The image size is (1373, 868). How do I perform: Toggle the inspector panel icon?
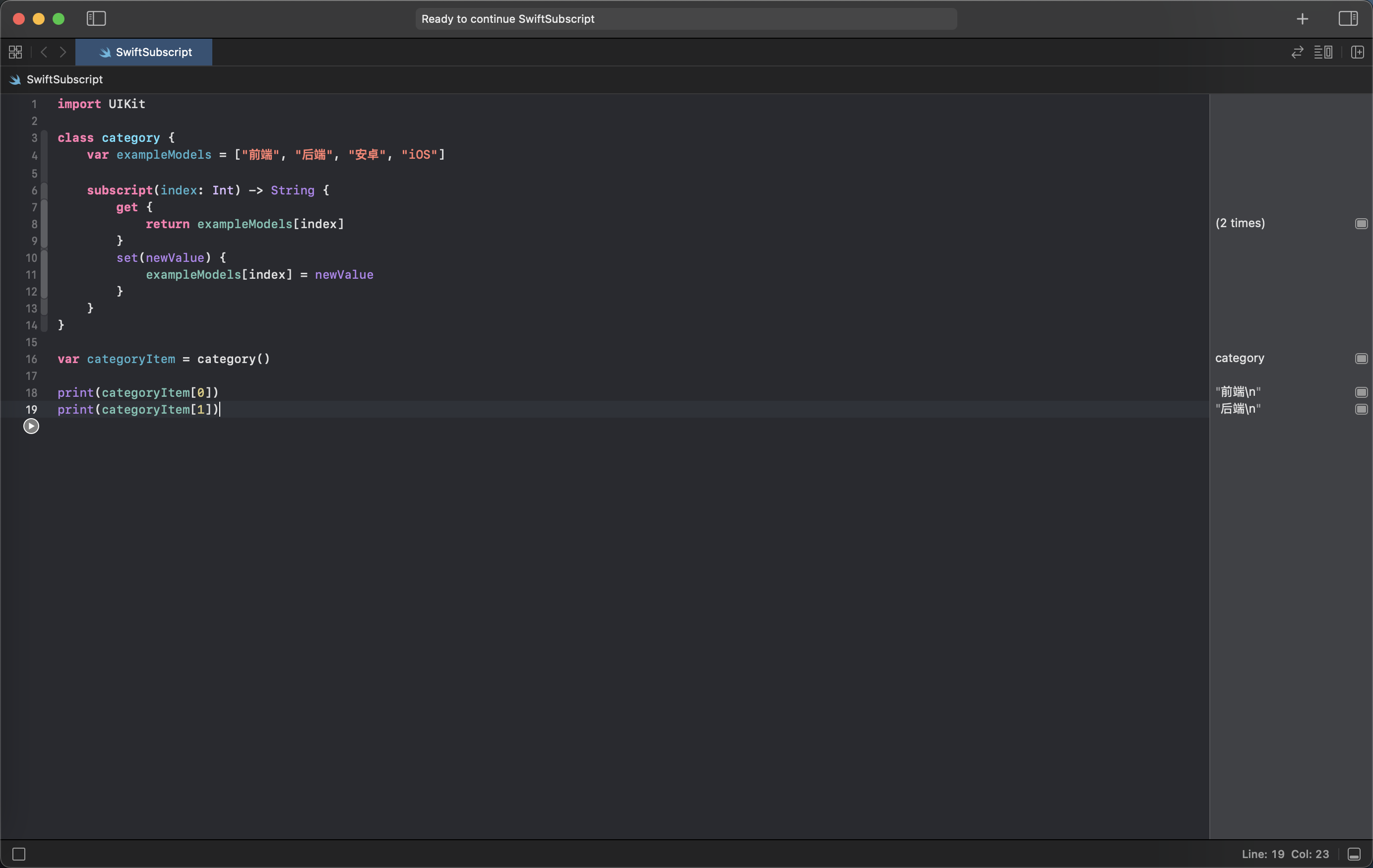[x=1348, y=18]
